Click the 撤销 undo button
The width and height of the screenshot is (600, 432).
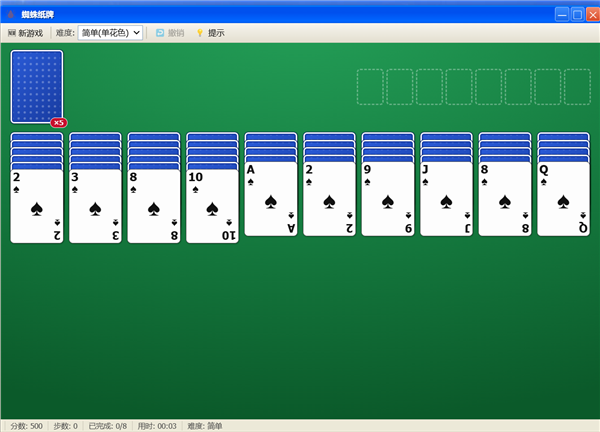coord(170,33)
